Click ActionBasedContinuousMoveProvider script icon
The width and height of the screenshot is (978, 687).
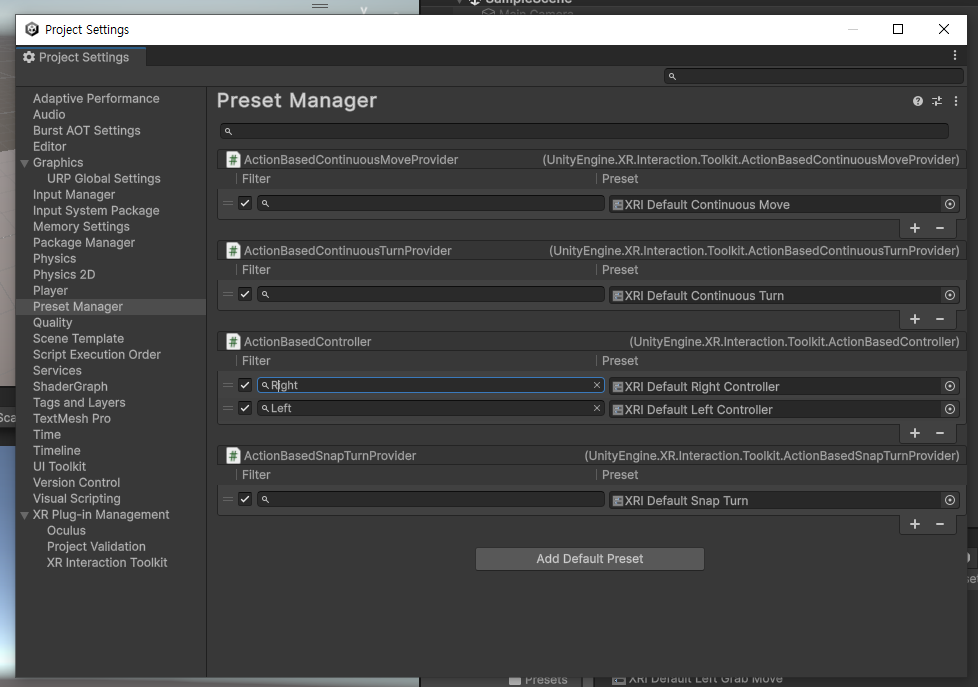coord(233,160)
